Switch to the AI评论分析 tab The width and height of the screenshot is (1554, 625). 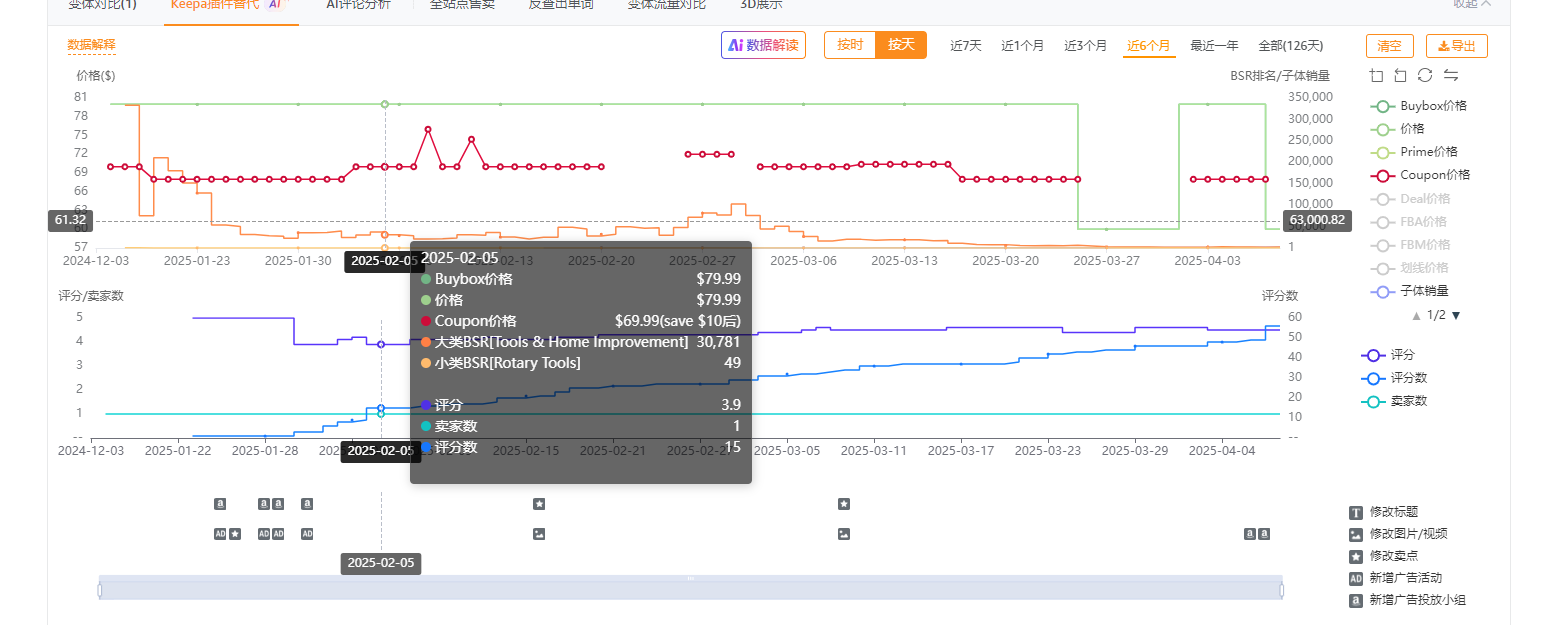[360, 4]
